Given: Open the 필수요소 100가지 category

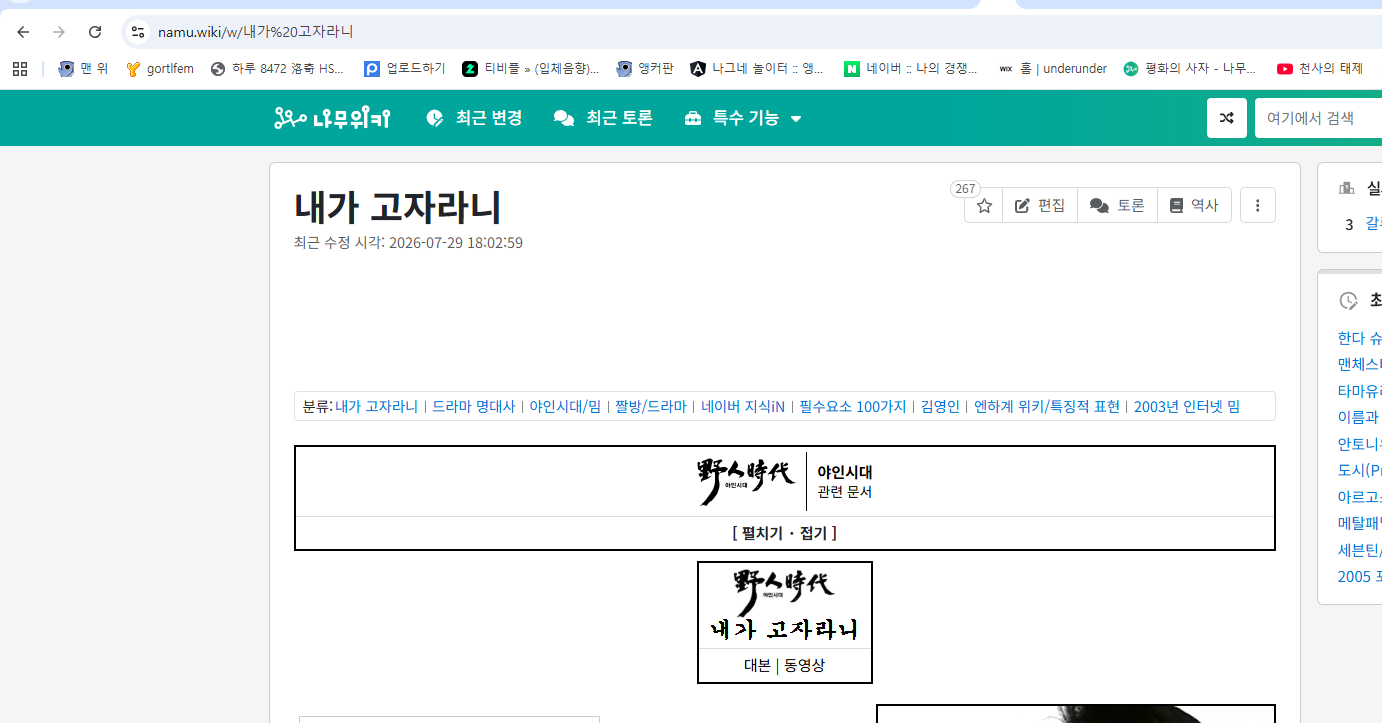Looking at the screenshot, I should tap(853, 407).
